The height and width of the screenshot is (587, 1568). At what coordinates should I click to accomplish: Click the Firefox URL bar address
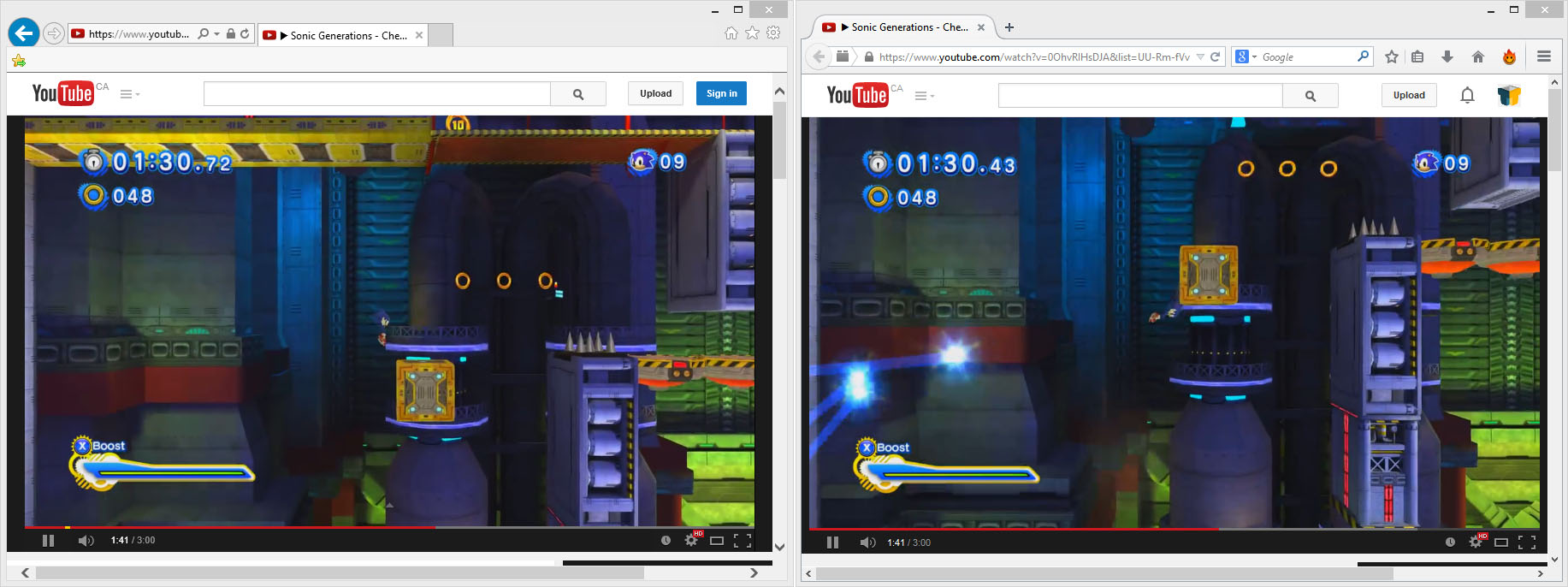[1034, 57]
